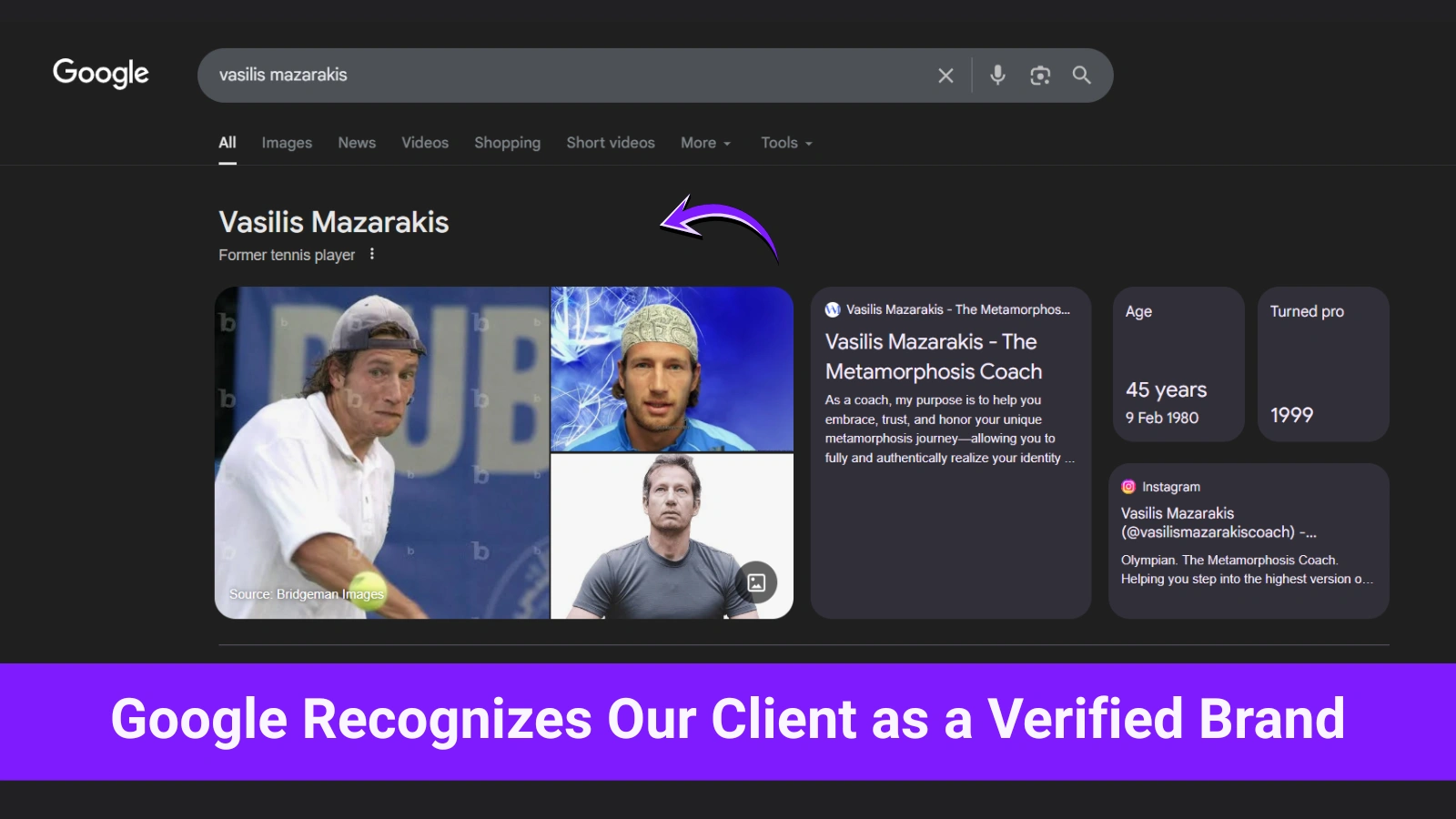Select the Short videos search filter
1456x819 pixels.
pyautogui.click(x=610, y=143)
